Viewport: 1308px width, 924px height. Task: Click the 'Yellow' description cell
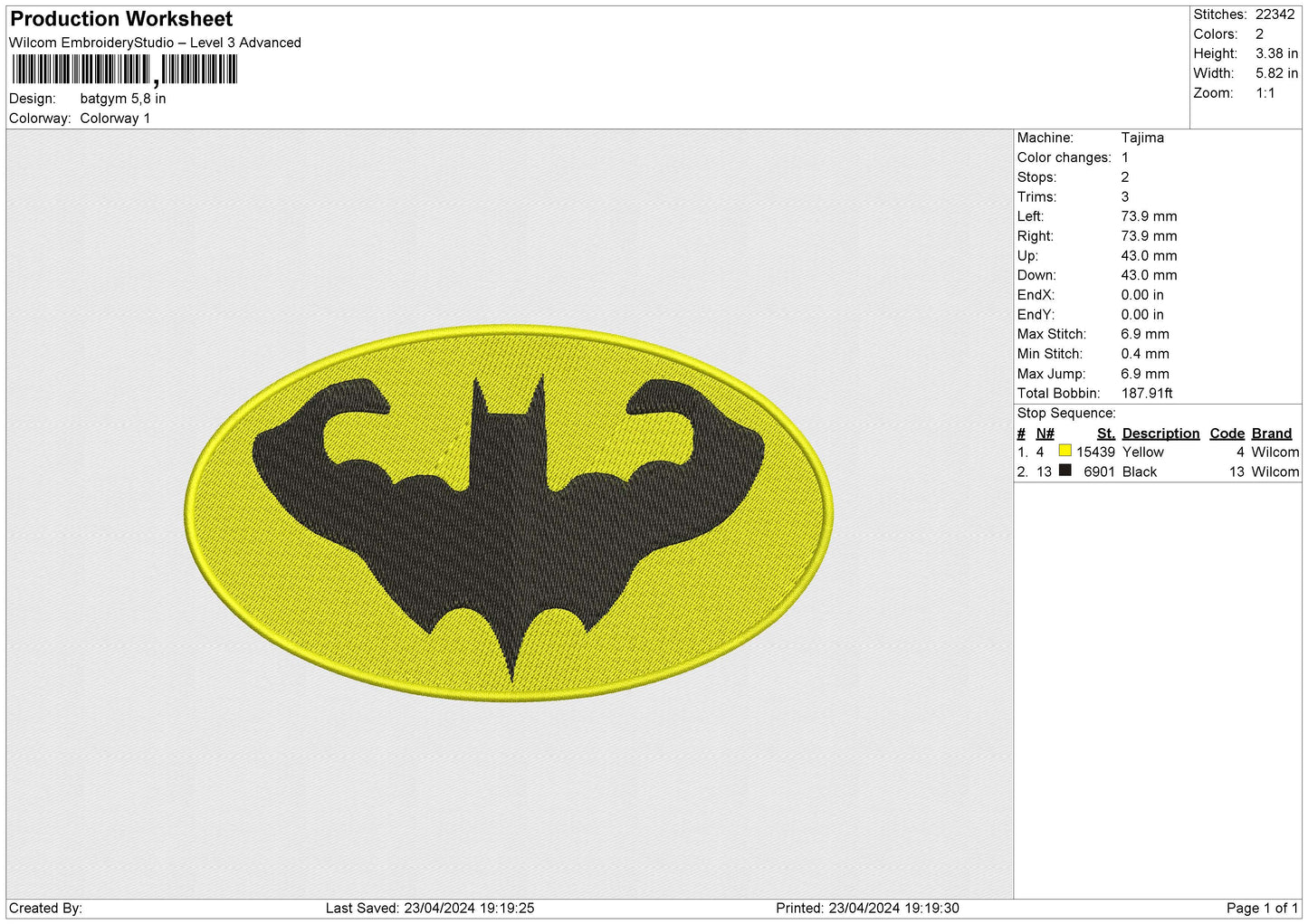(1142, 452)
